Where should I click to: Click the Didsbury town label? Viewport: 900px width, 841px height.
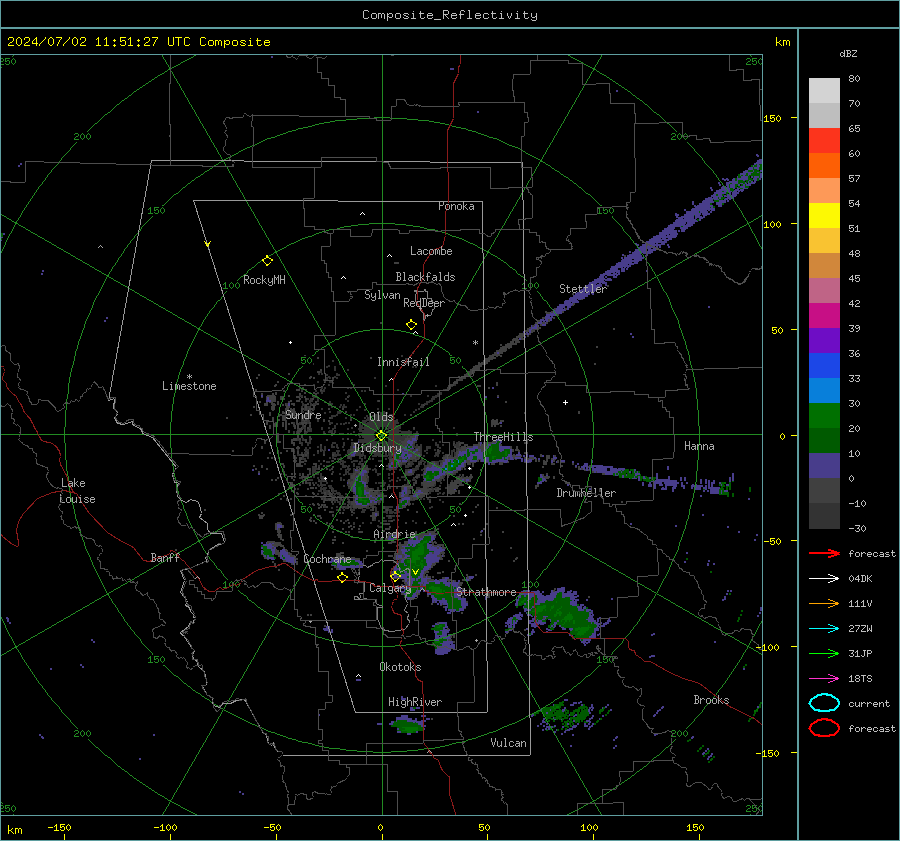tap(377, 448)
